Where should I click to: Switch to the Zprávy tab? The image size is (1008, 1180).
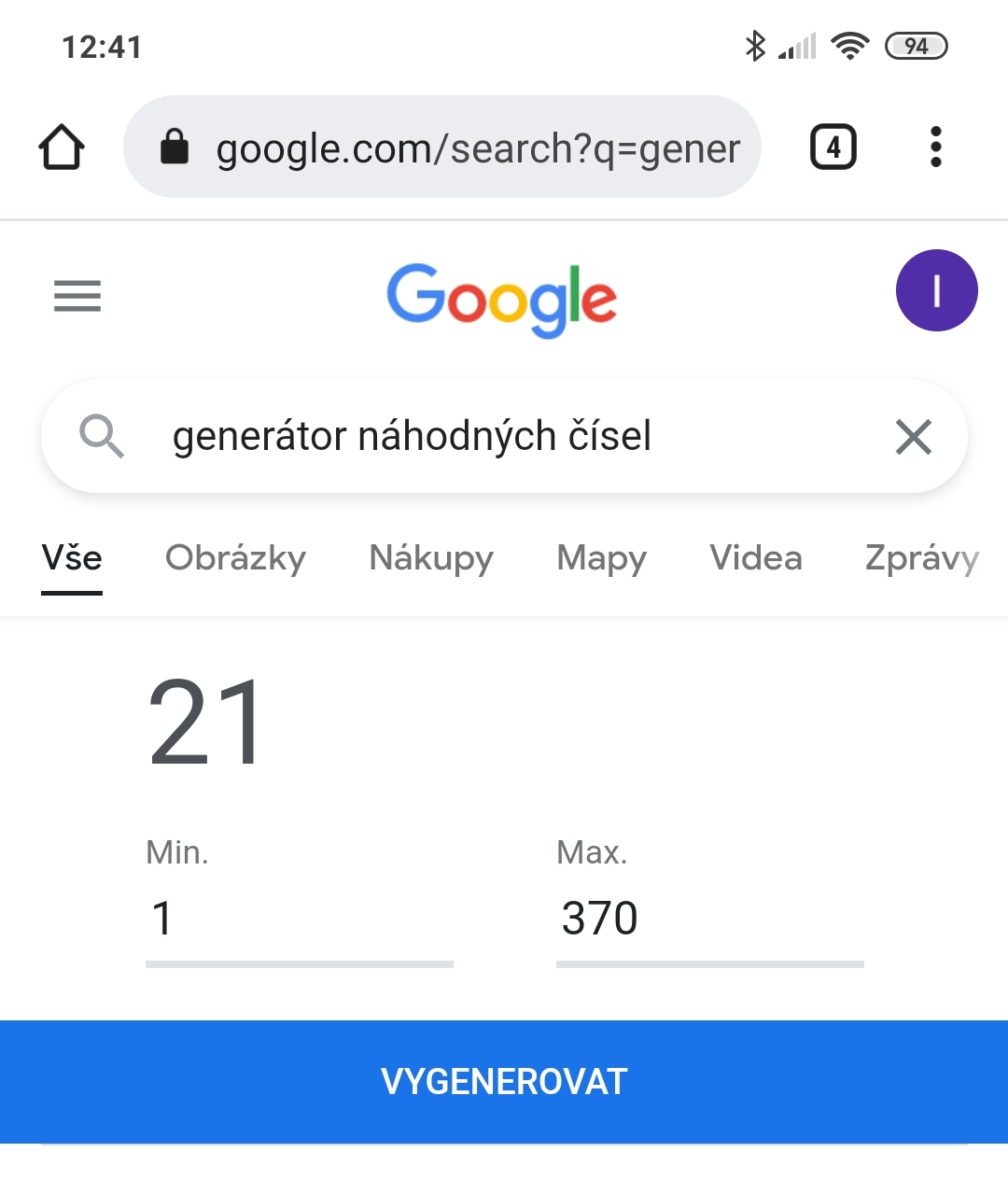tap(921, 558)
